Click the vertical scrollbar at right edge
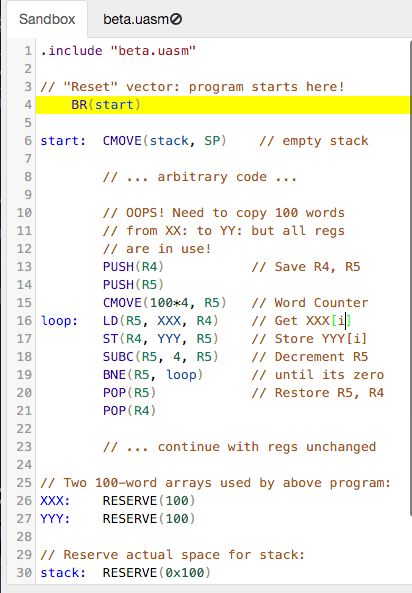 [x=410, y=276]
